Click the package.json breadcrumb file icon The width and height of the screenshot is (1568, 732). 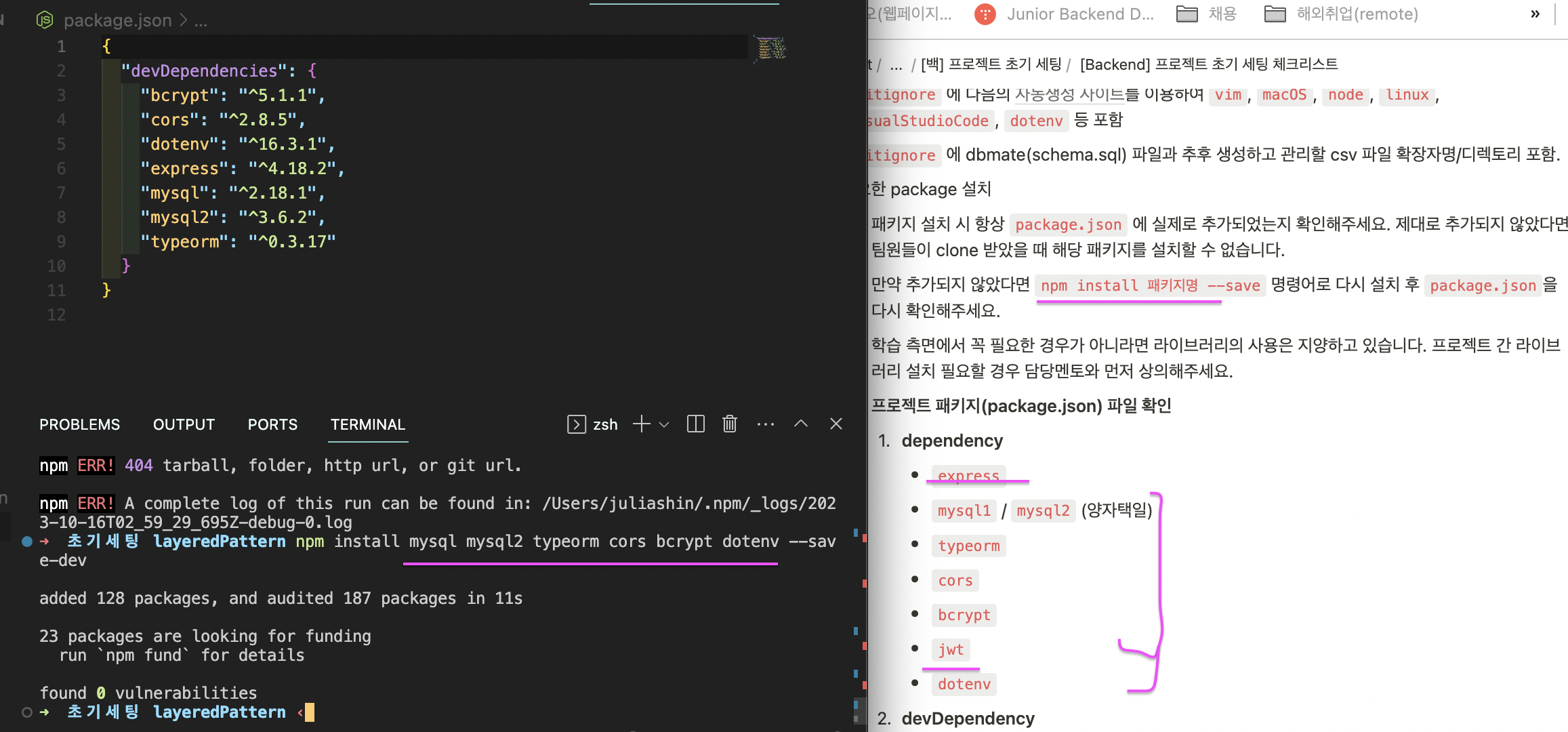(x=45, y=20)
